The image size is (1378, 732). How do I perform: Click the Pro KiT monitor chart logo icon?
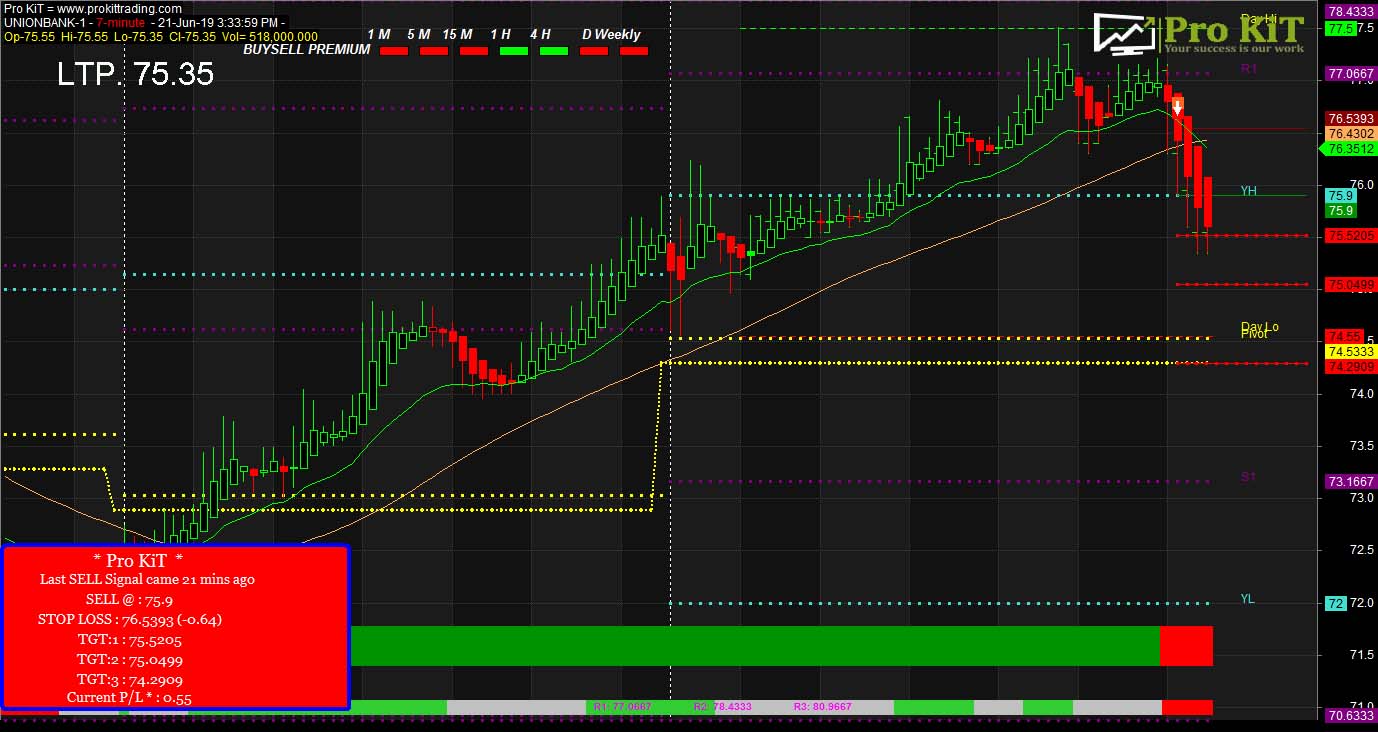1124,33
